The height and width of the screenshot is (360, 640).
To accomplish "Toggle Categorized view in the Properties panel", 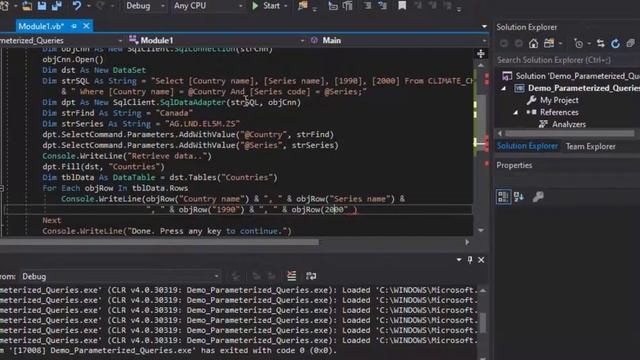I will click(x=503, y=197).
